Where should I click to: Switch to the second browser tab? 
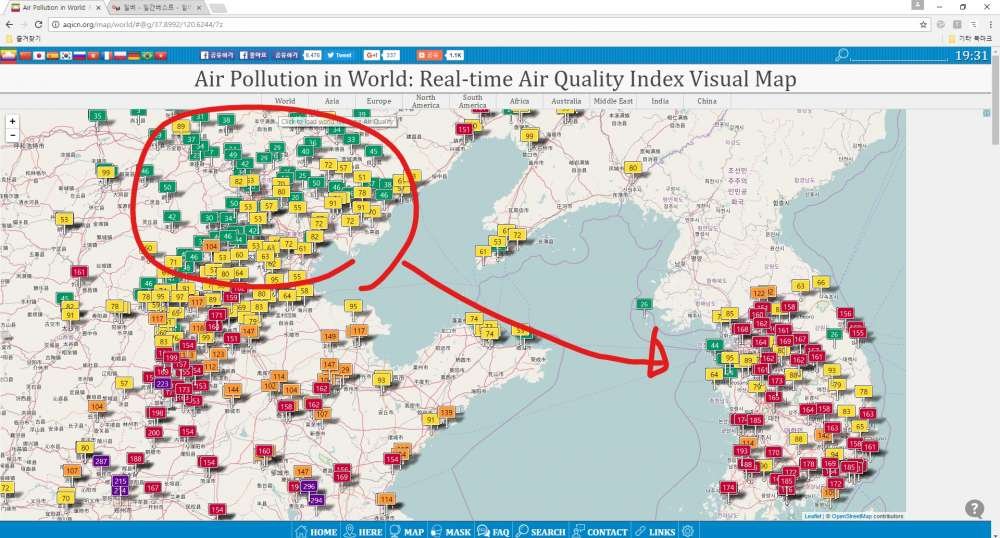(x=156, y=7)
